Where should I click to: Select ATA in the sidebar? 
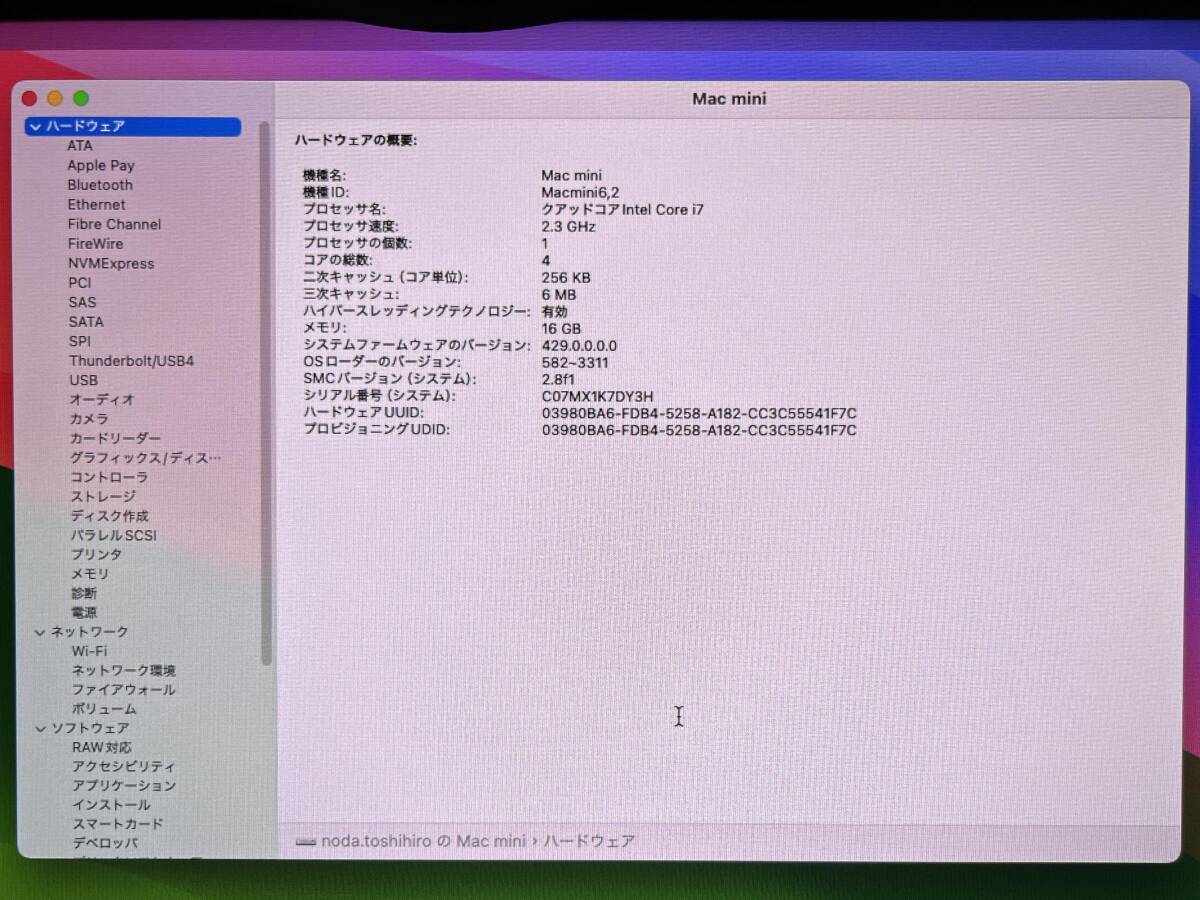coord(80,146)
